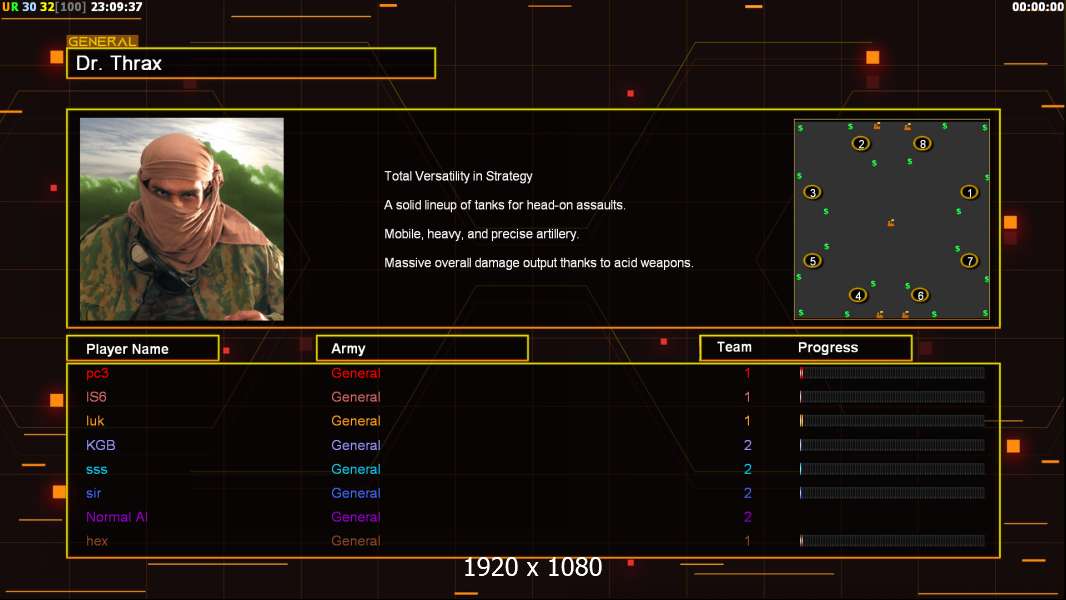The image size is (1066, 600).
Task: Click the Dr. Thrax name field
Action: pos(251,63)
